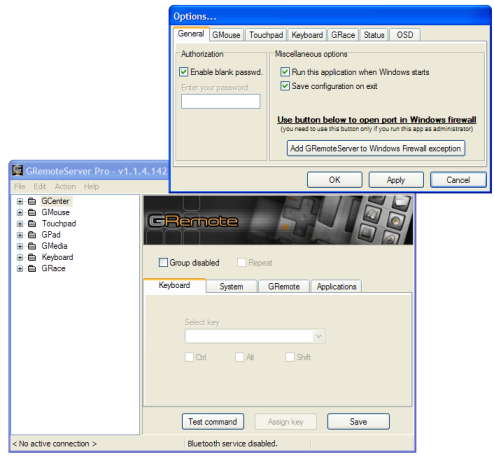This screenshot has width=494, height=459.
Task: Click OK in Options dialog
Action: [335, 180]
